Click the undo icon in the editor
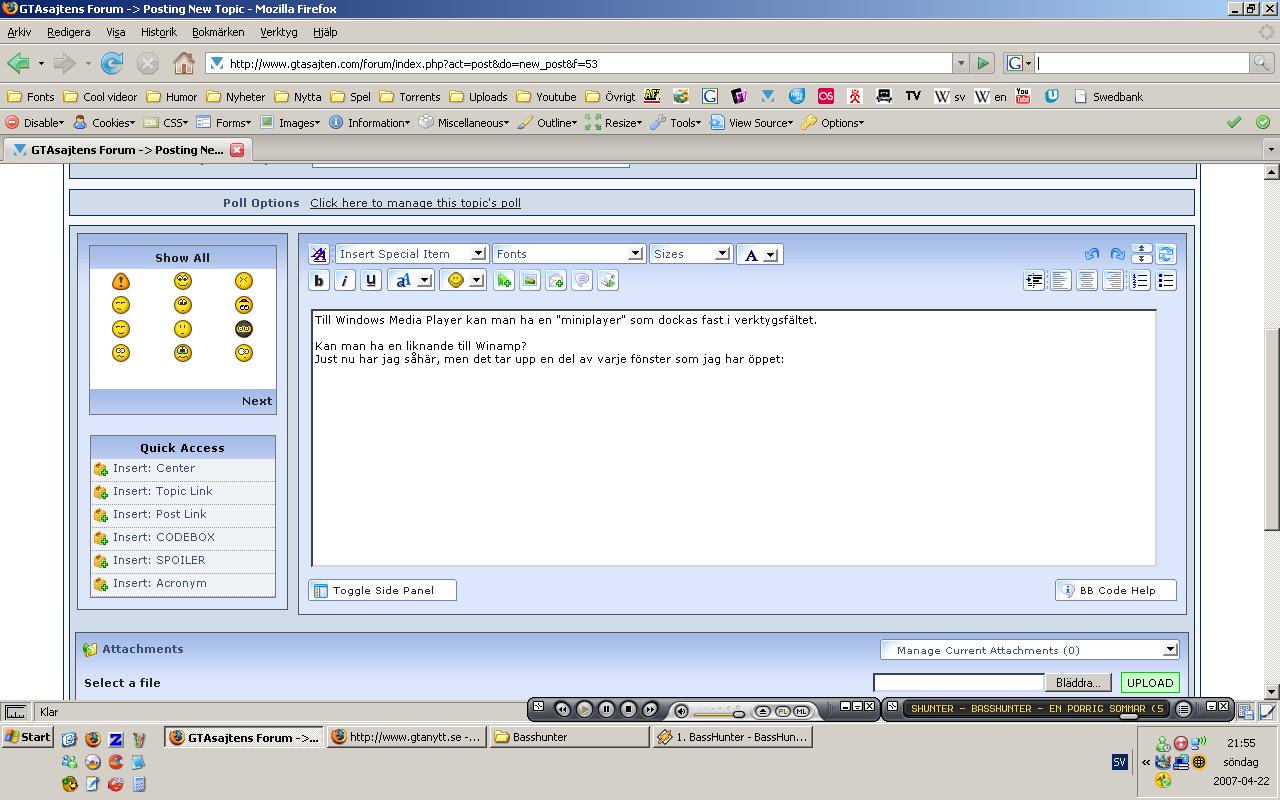This screenshot has height=800, width=1280. 1092,254
